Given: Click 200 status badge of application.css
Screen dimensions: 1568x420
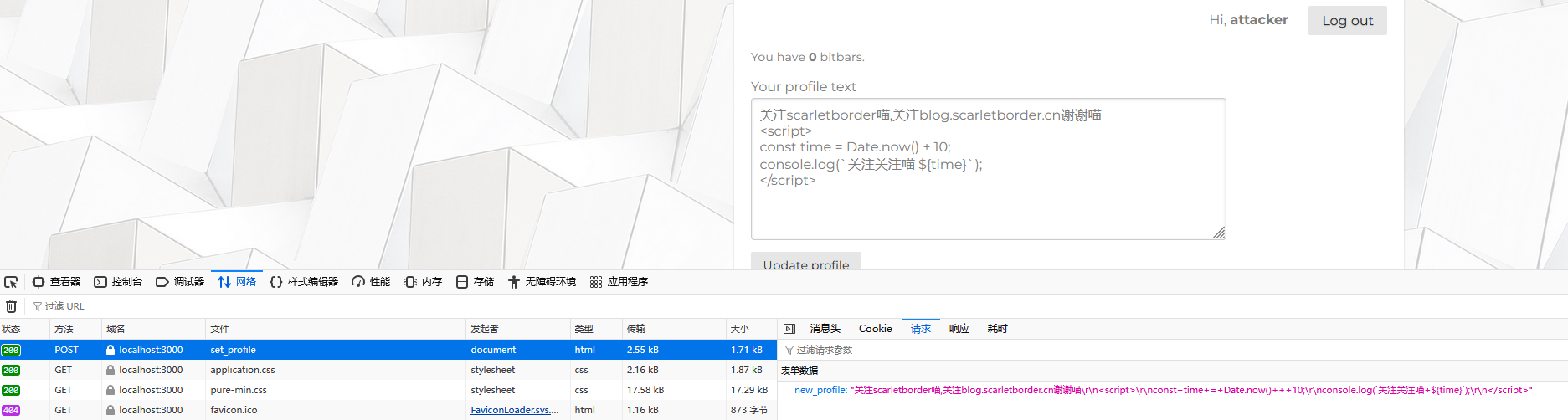Looking at the screenshot, I should coord(11,370).
